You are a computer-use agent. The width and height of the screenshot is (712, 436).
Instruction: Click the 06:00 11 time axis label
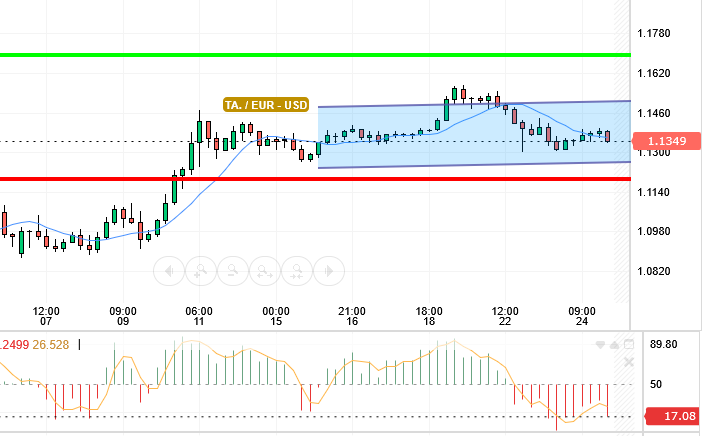[199, 316]
